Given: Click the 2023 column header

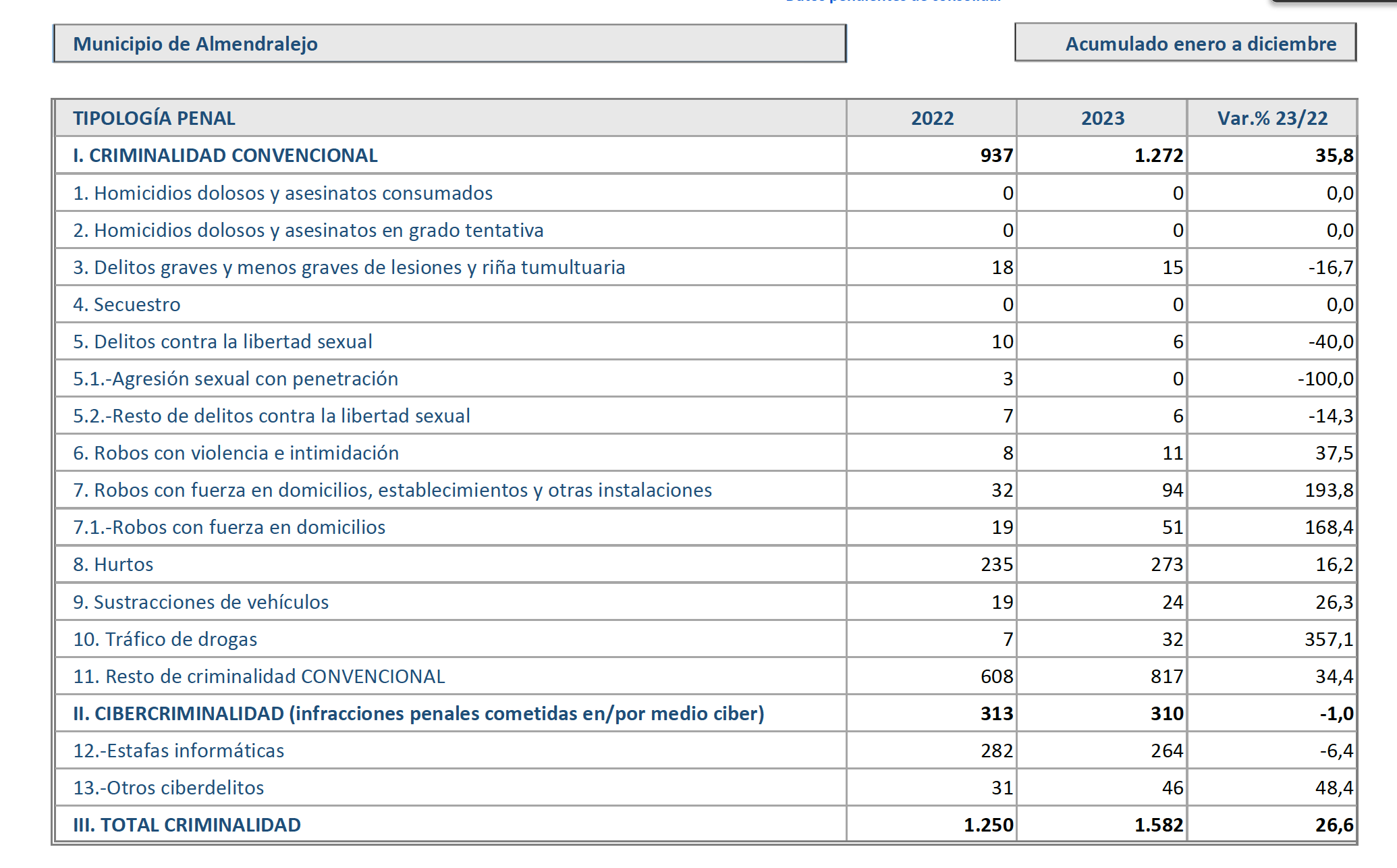Looking at the screenshot, I should pos(1102,118).
